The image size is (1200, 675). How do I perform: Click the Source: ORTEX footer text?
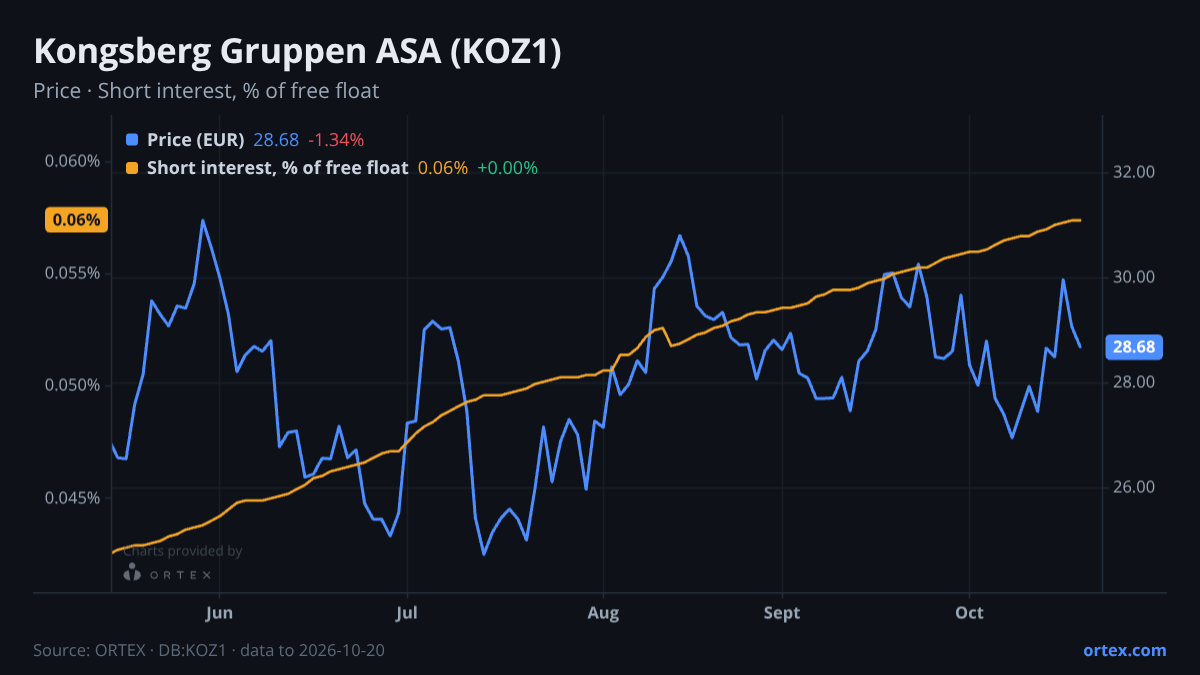pyautogui.click(x=209, y=650)
